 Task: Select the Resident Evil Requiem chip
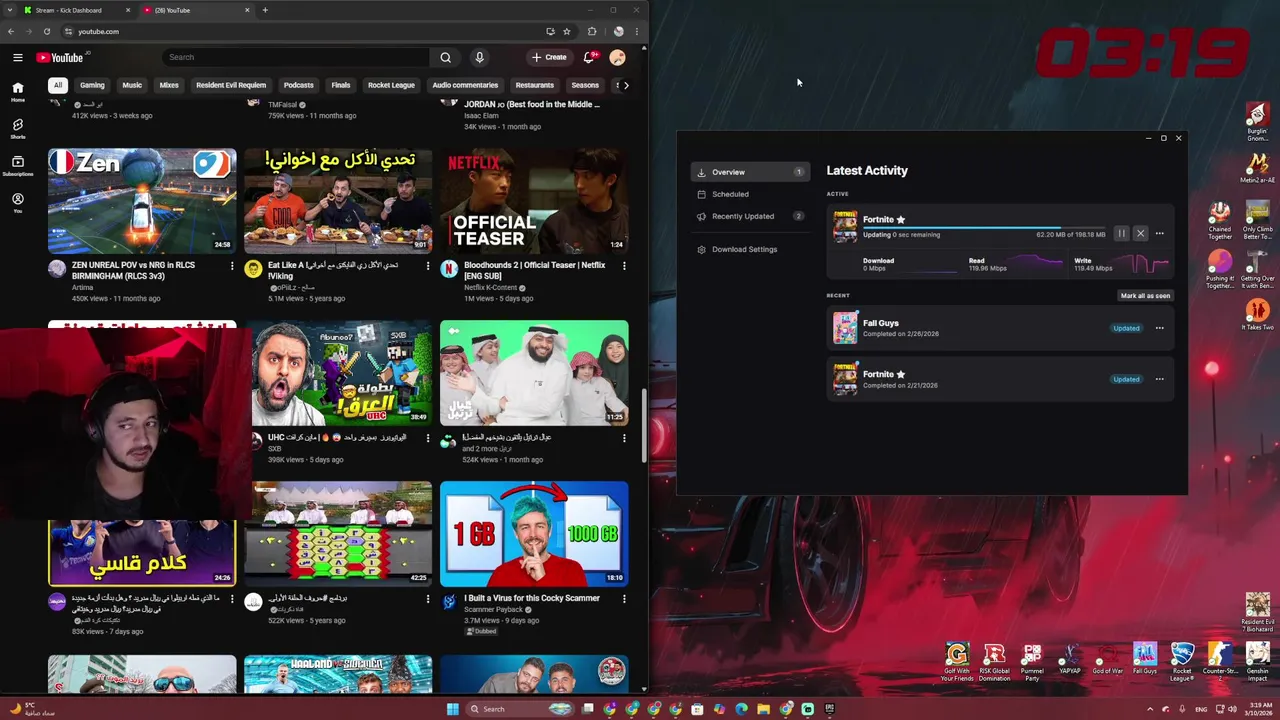click(x=231, y=85)
